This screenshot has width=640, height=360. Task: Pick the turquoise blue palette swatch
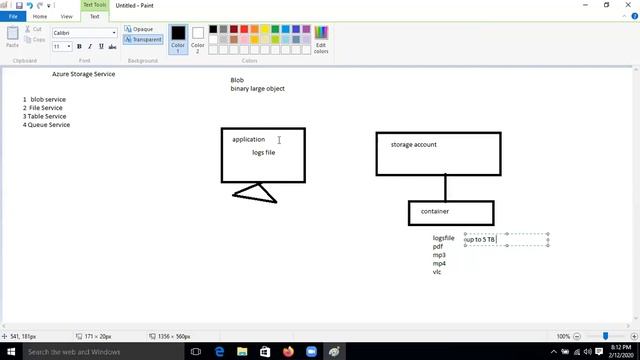click(x=286, y=29)
